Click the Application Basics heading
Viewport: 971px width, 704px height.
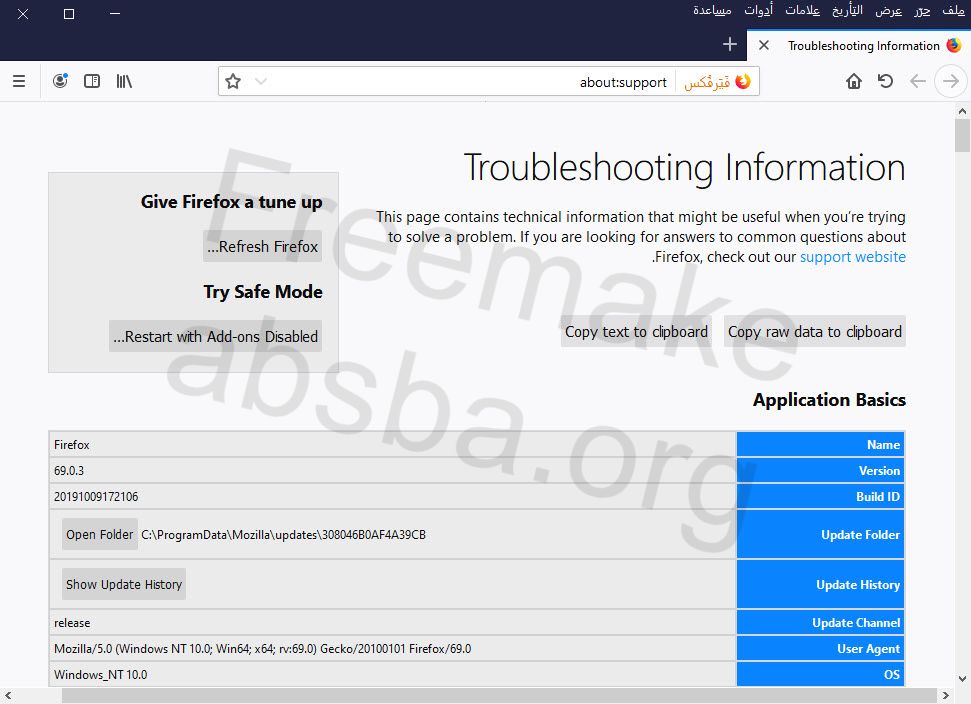829,400
